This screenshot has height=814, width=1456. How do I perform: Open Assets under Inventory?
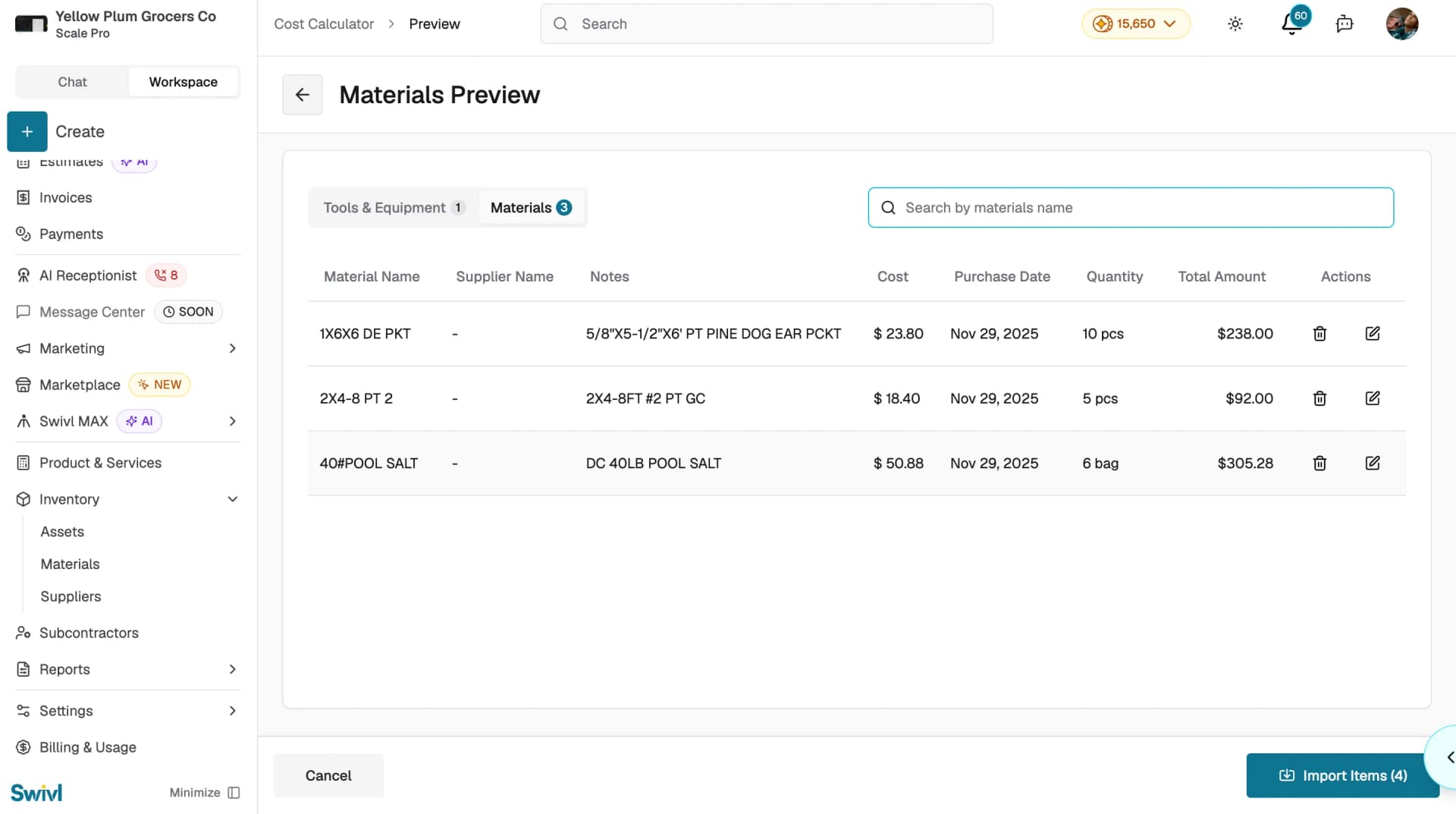point(62,532)
